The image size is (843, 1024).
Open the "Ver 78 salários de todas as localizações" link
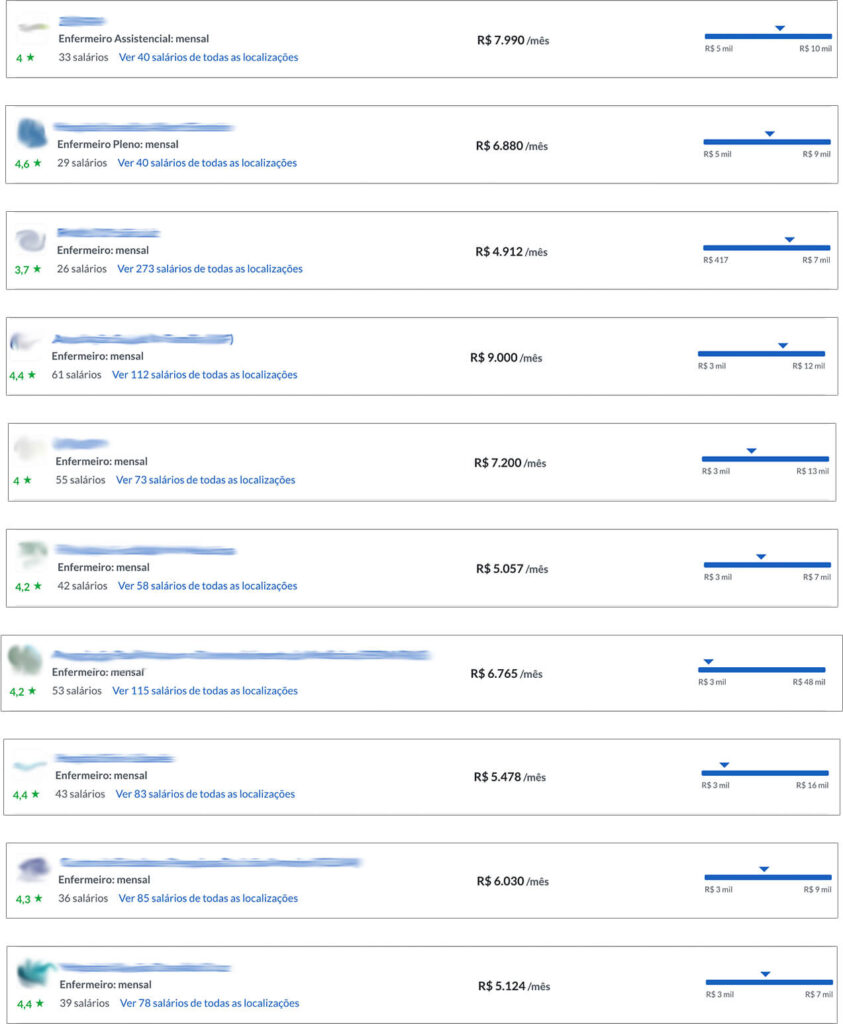pos(209,1003)
